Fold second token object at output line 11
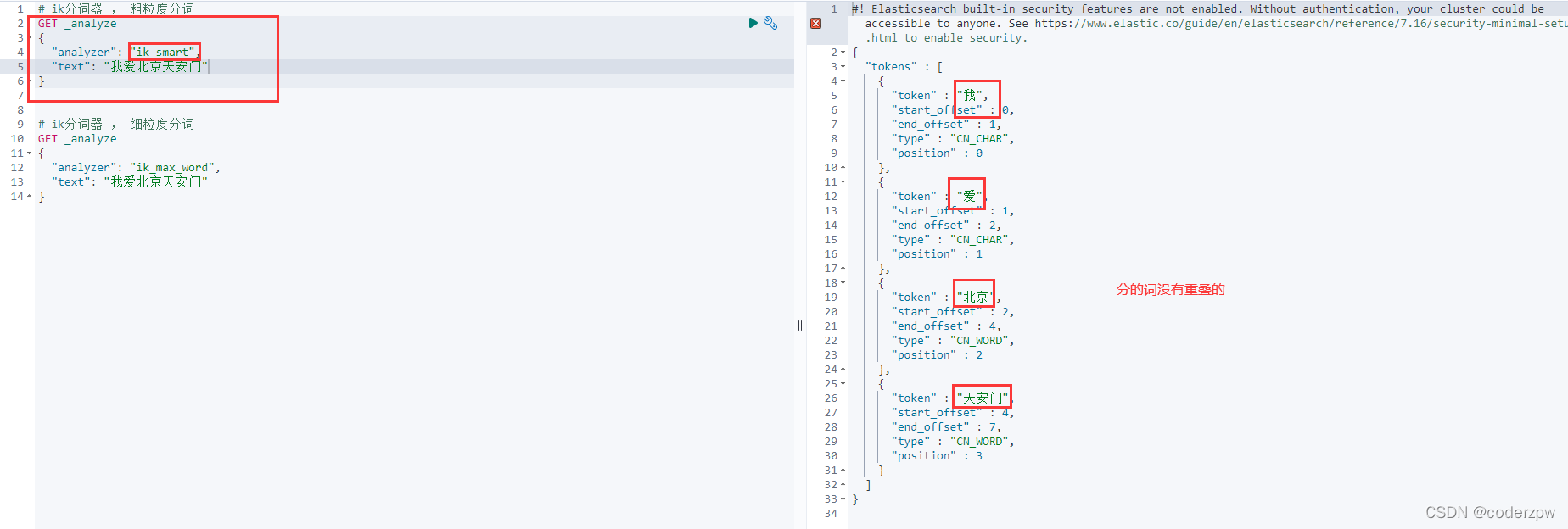 click(843, 182)
